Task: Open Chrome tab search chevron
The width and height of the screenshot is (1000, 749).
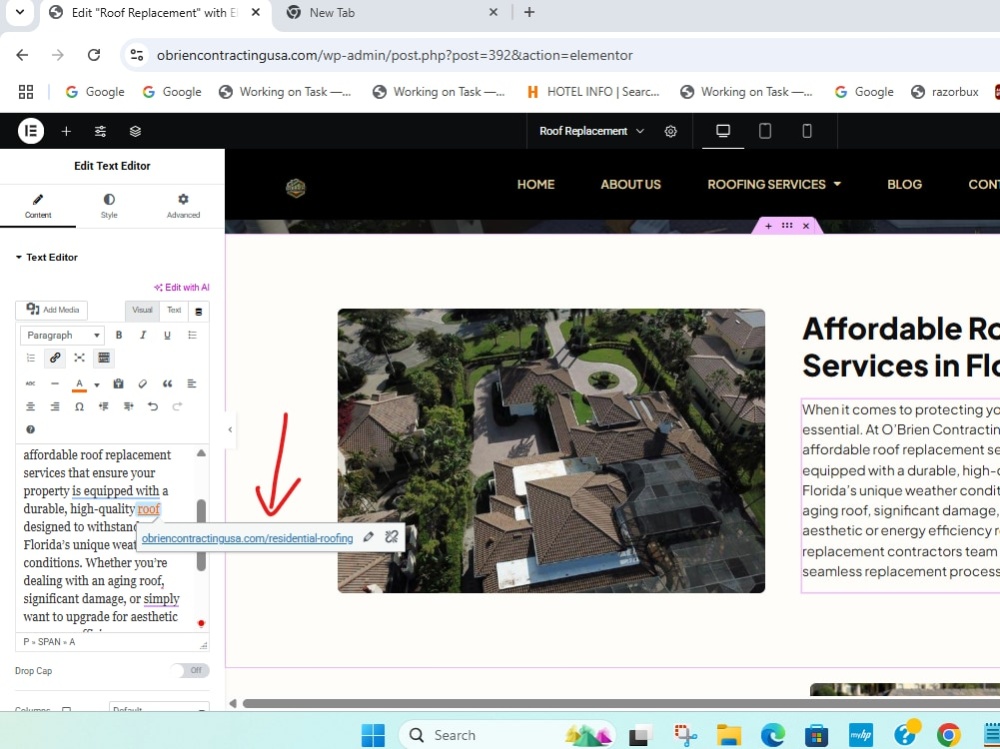Action: [x=20, y=12]
